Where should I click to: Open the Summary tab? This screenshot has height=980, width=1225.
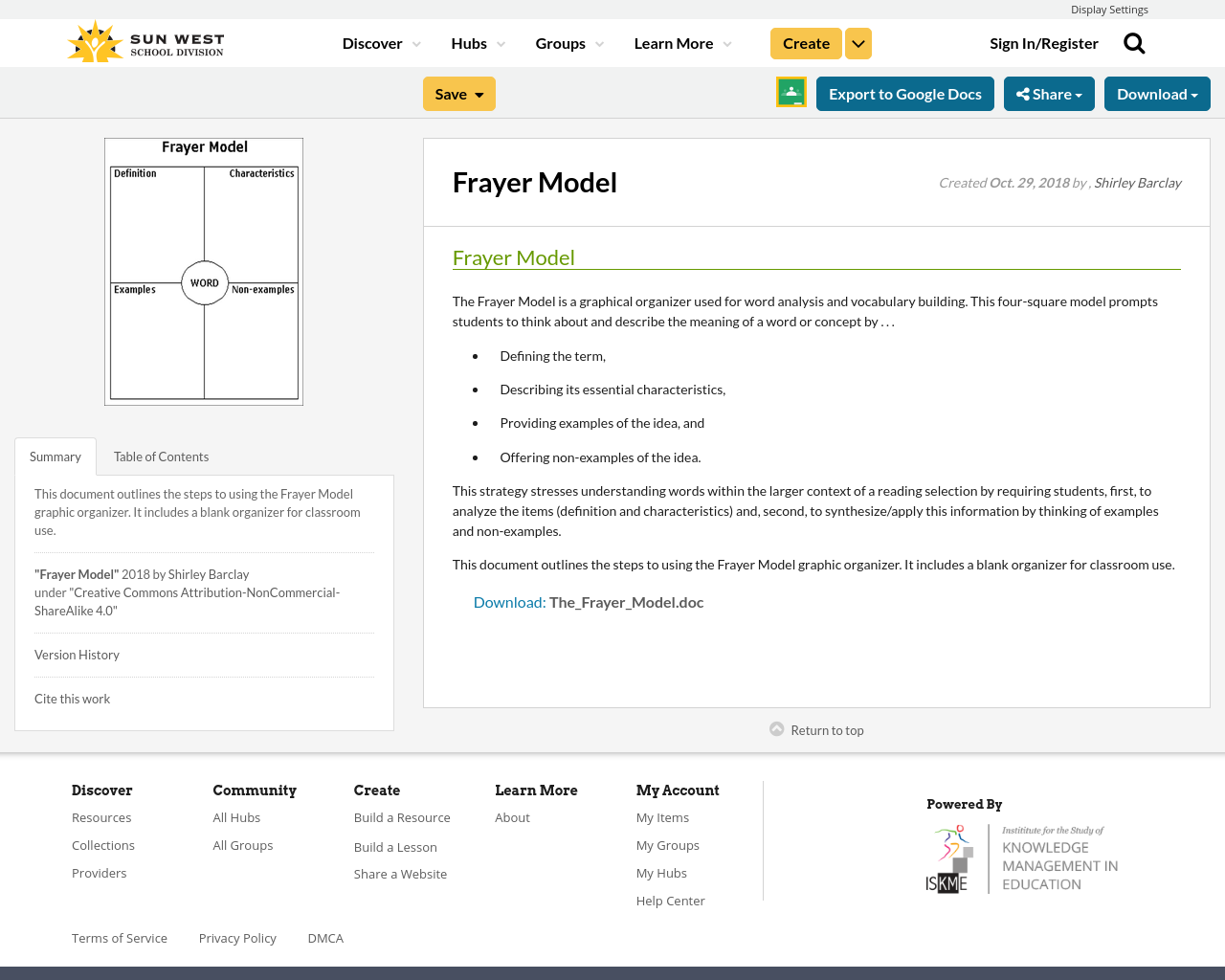click(x=55, y=456)
